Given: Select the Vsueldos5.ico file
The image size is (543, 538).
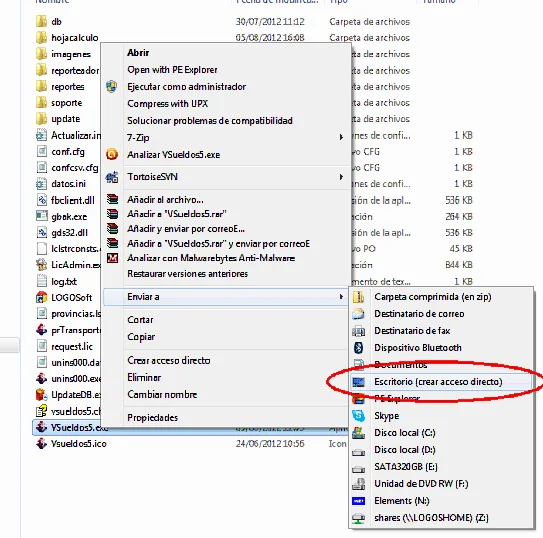Looking at the screenshot, I should tap(79, 443).
